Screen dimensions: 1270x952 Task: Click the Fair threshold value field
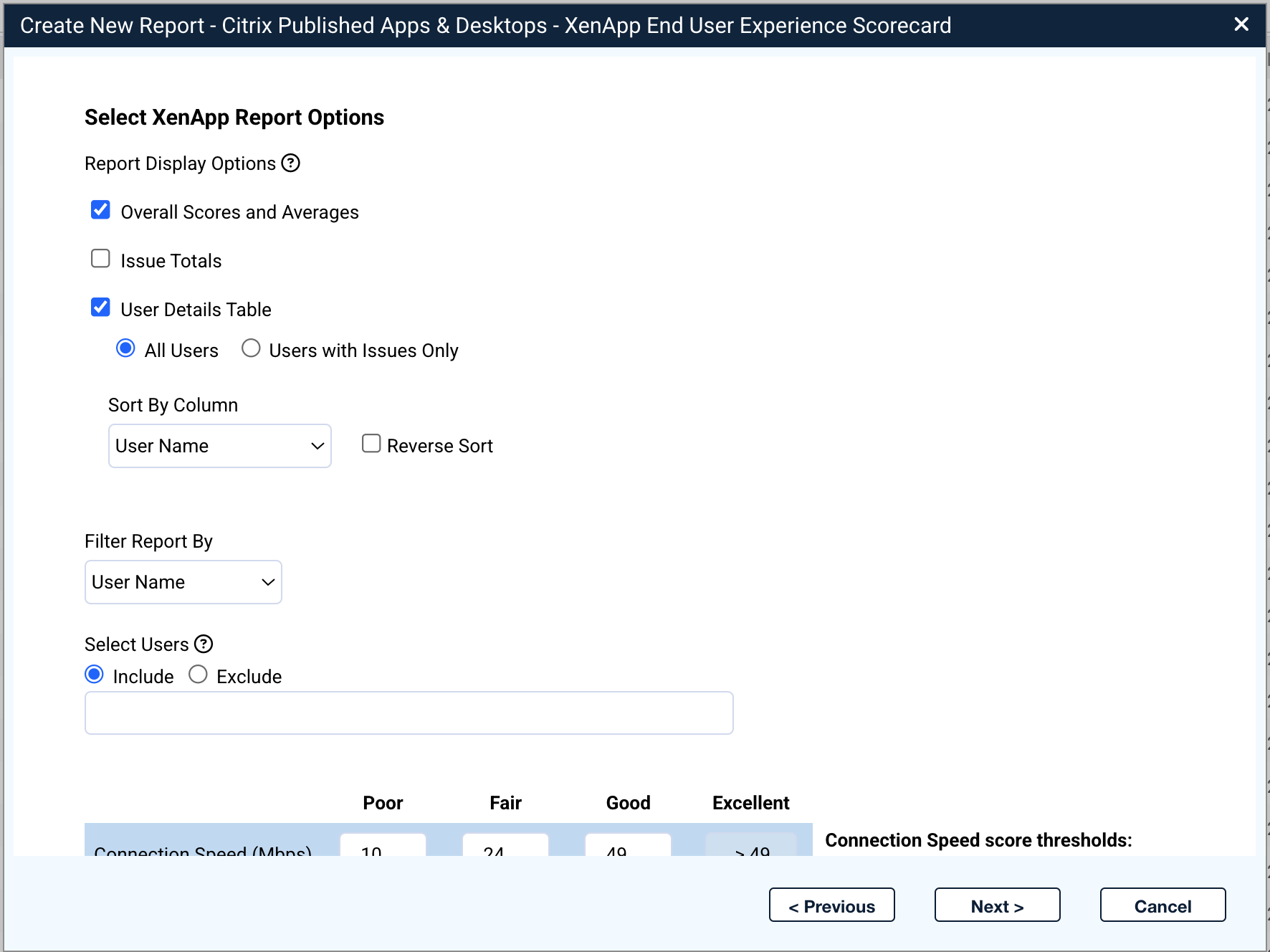click(505, 845)
